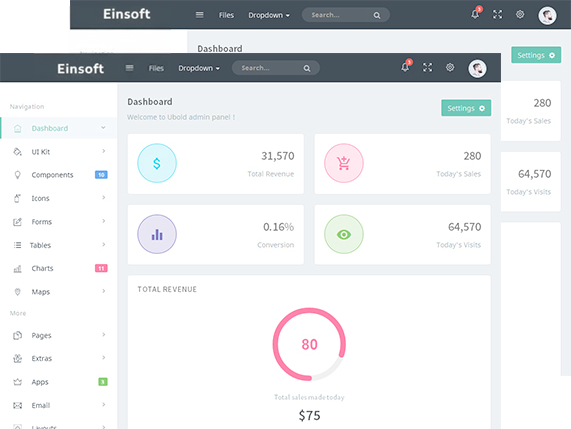Expand the Pages submenu arrow
The height and width of the screenshot is (429, 571).
pyautogui.click(x=104, y=335)
